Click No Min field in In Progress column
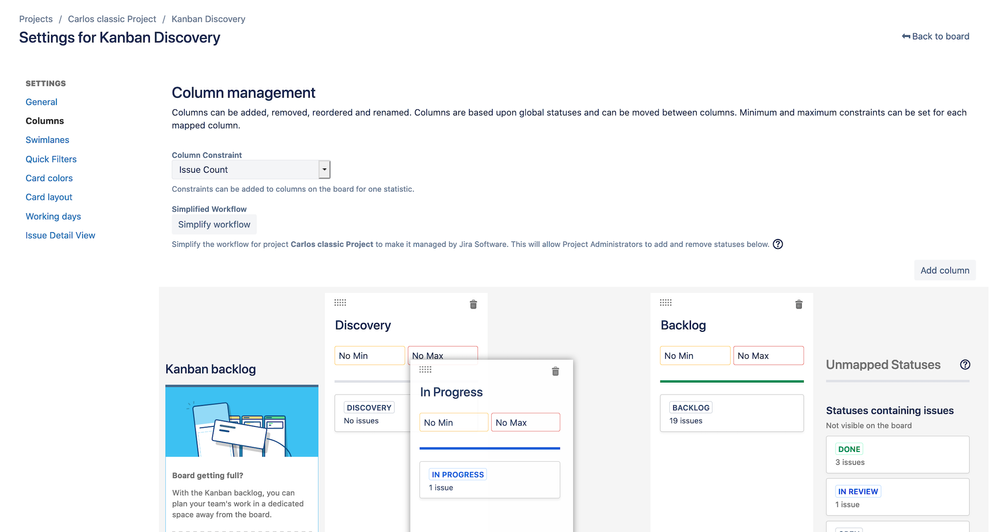Image resolution: width=999 pixels, height=532 pixels. point(454,422)
